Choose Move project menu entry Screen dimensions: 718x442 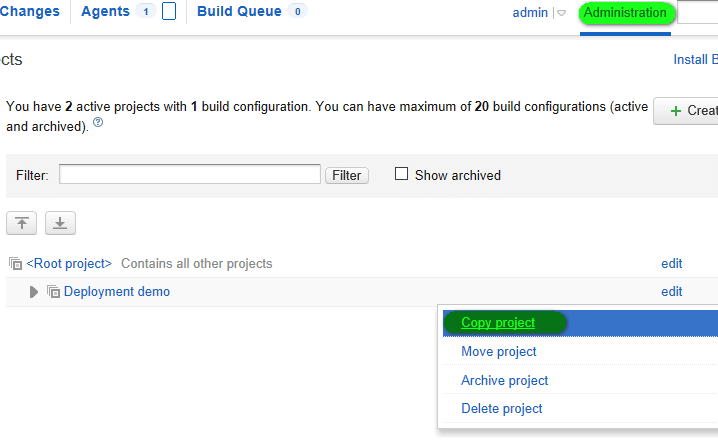click(499, 352)
